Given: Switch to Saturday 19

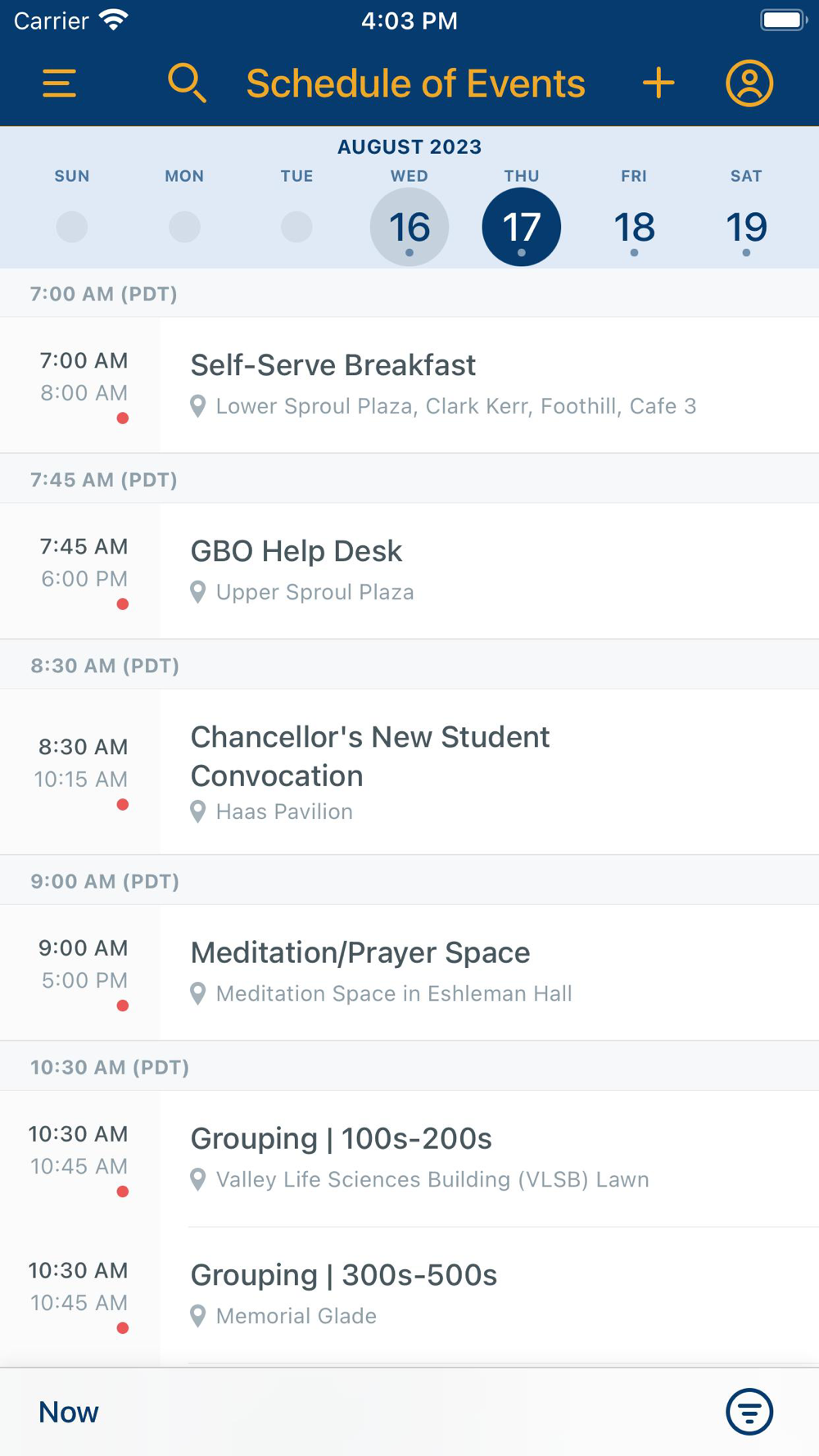Looking at the screenshot, I should click(746, 227).
